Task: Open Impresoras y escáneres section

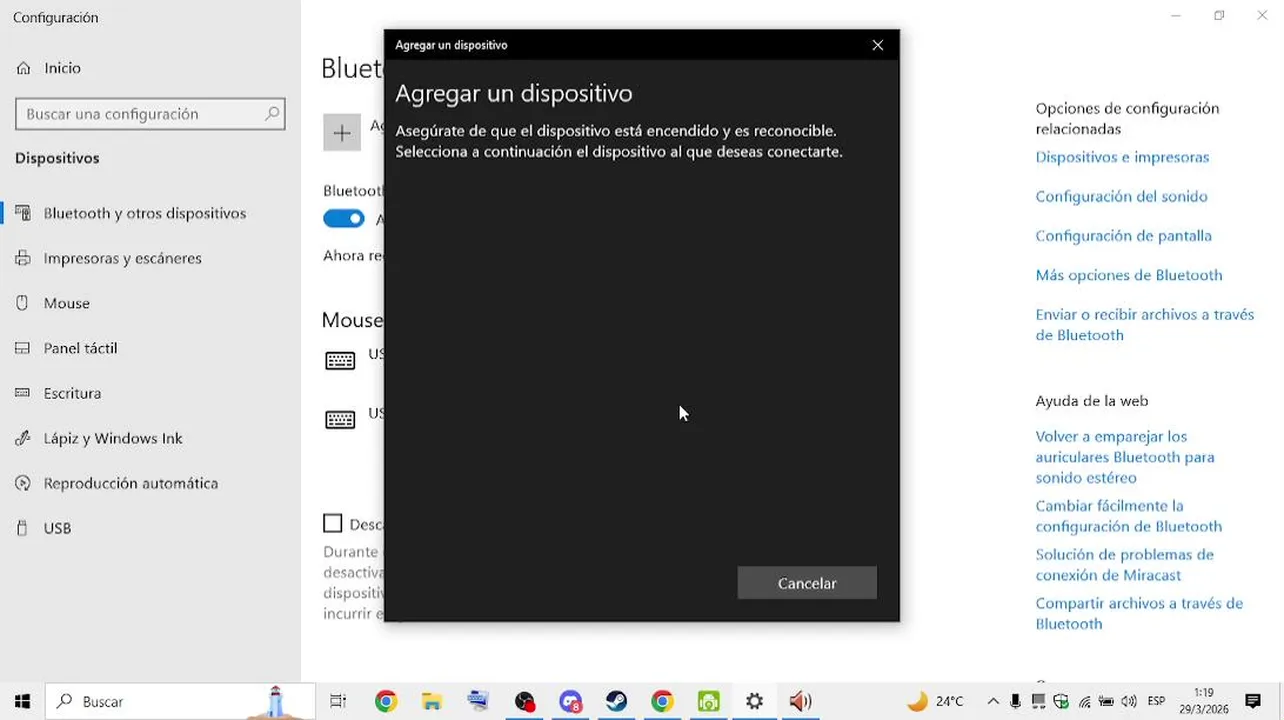Action: tap(123, 258)
